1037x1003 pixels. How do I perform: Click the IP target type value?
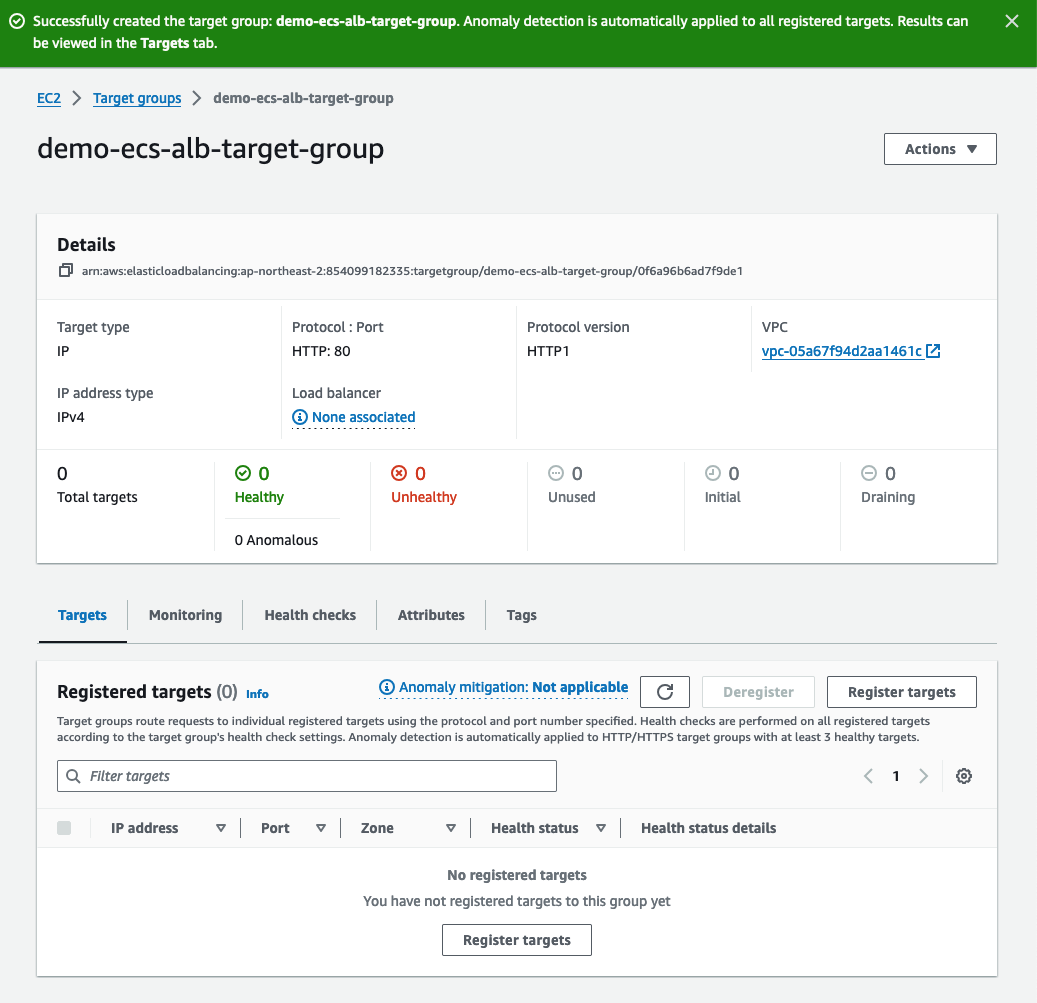click(63, 351)
